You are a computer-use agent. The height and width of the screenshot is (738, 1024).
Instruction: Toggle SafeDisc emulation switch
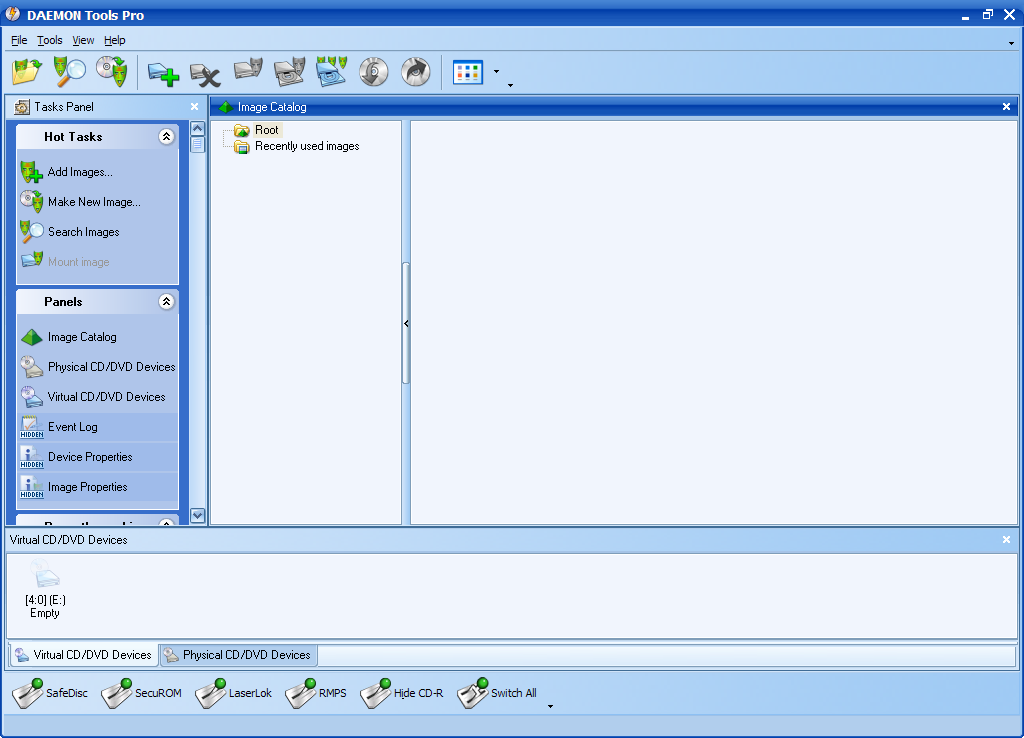pos(50,693)
